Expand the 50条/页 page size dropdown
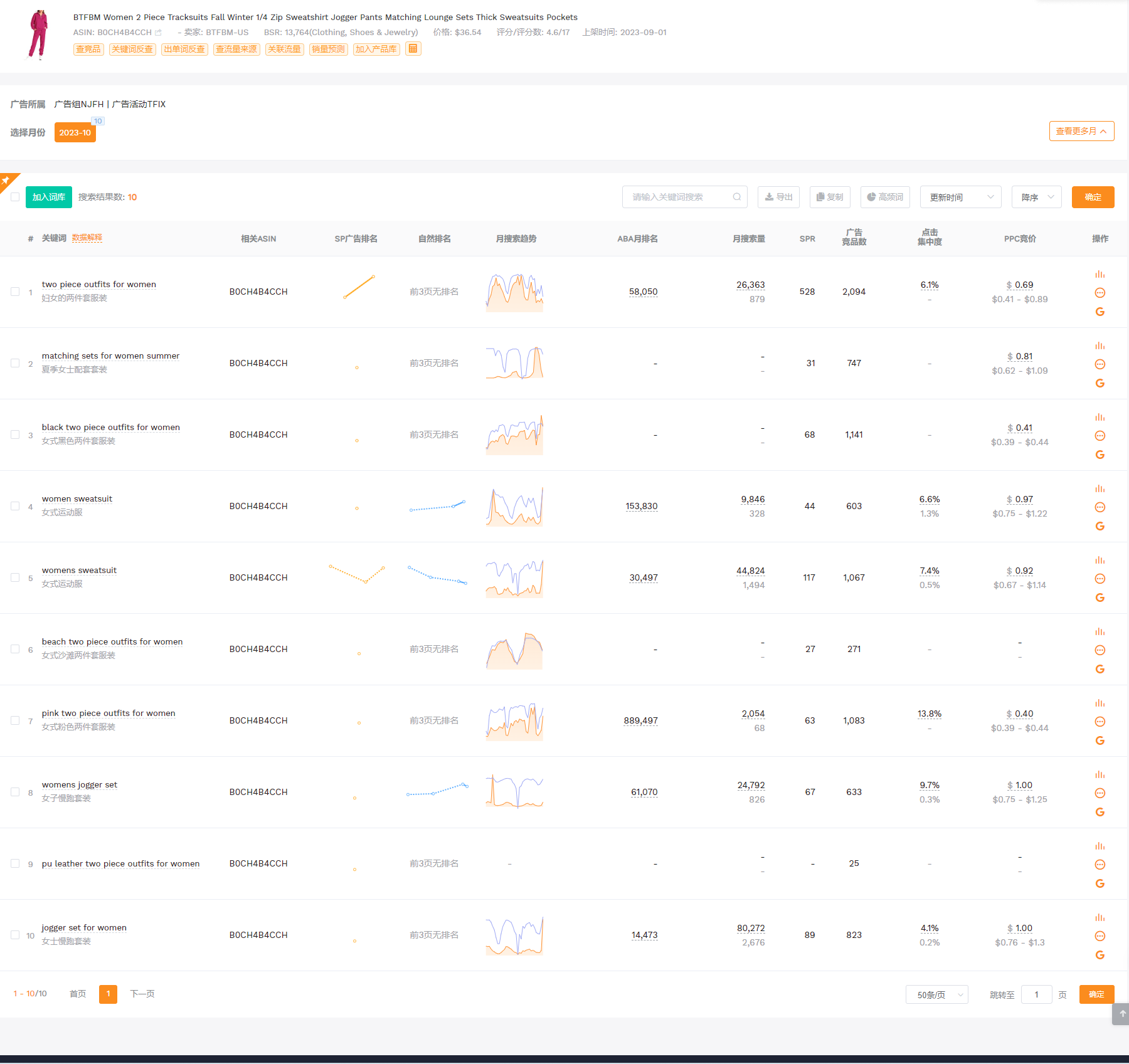1129x1064 pixels. (x=936, y=994)
